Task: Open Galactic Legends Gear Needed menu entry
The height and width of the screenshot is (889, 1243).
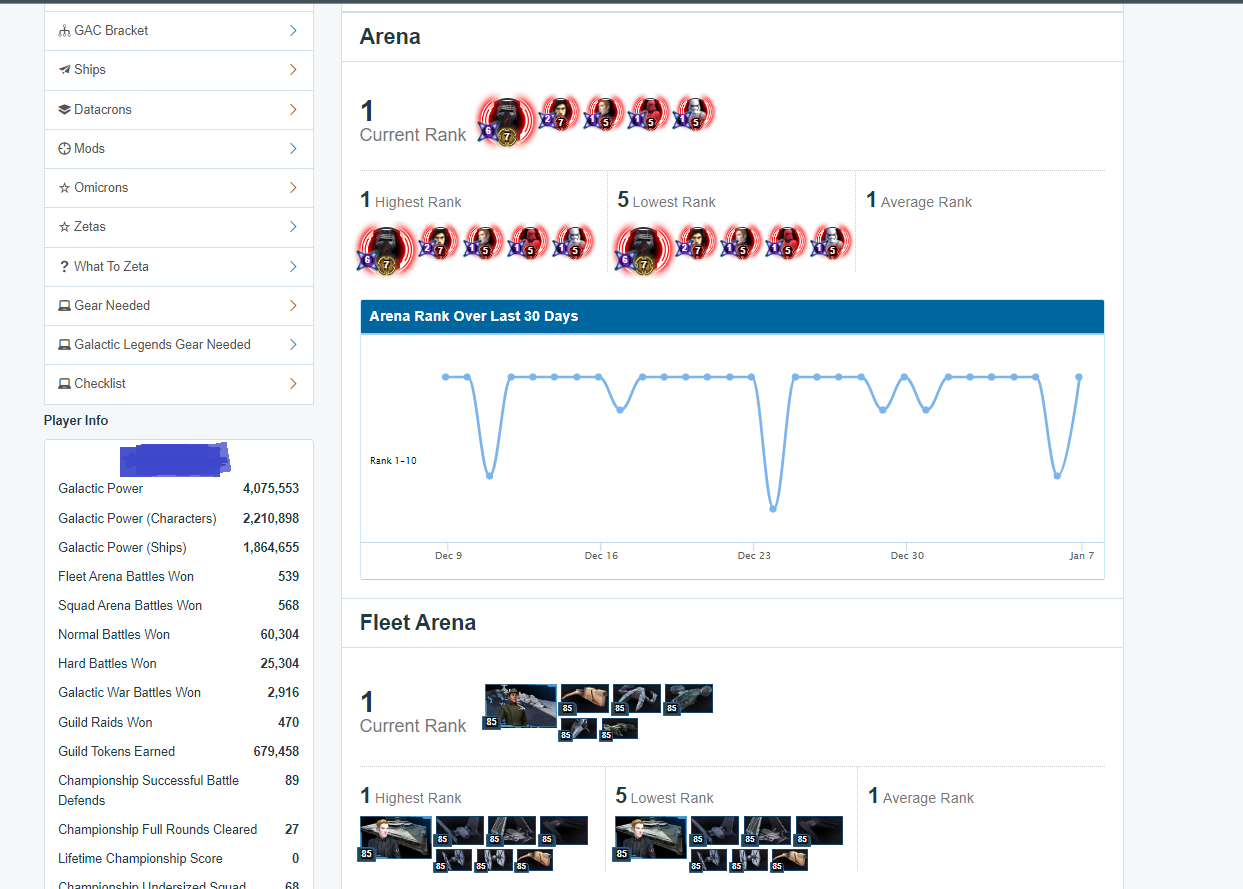Action: 179,345
